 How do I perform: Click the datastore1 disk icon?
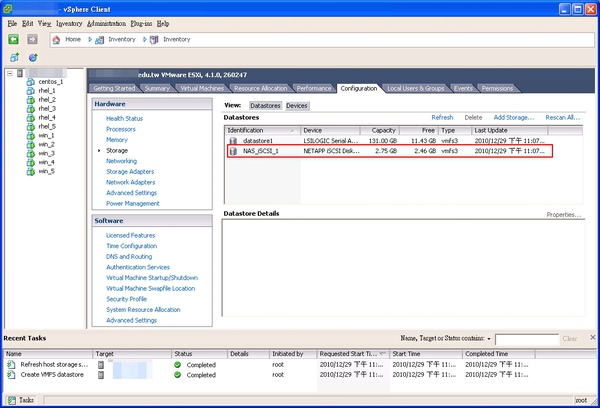pyautogui.click(x=233, y=141)
